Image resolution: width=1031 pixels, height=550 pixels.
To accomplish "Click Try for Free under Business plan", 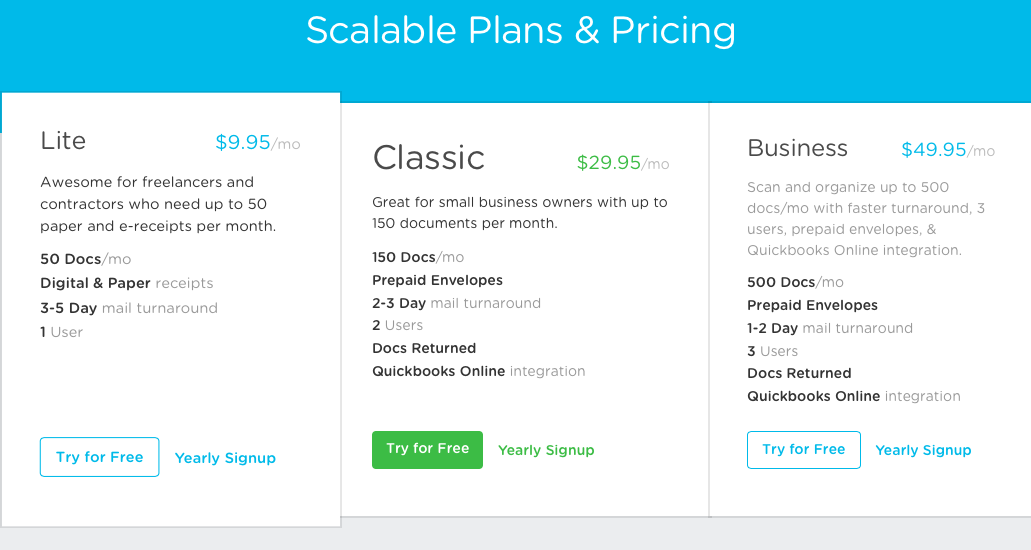I will pos(803,449).
